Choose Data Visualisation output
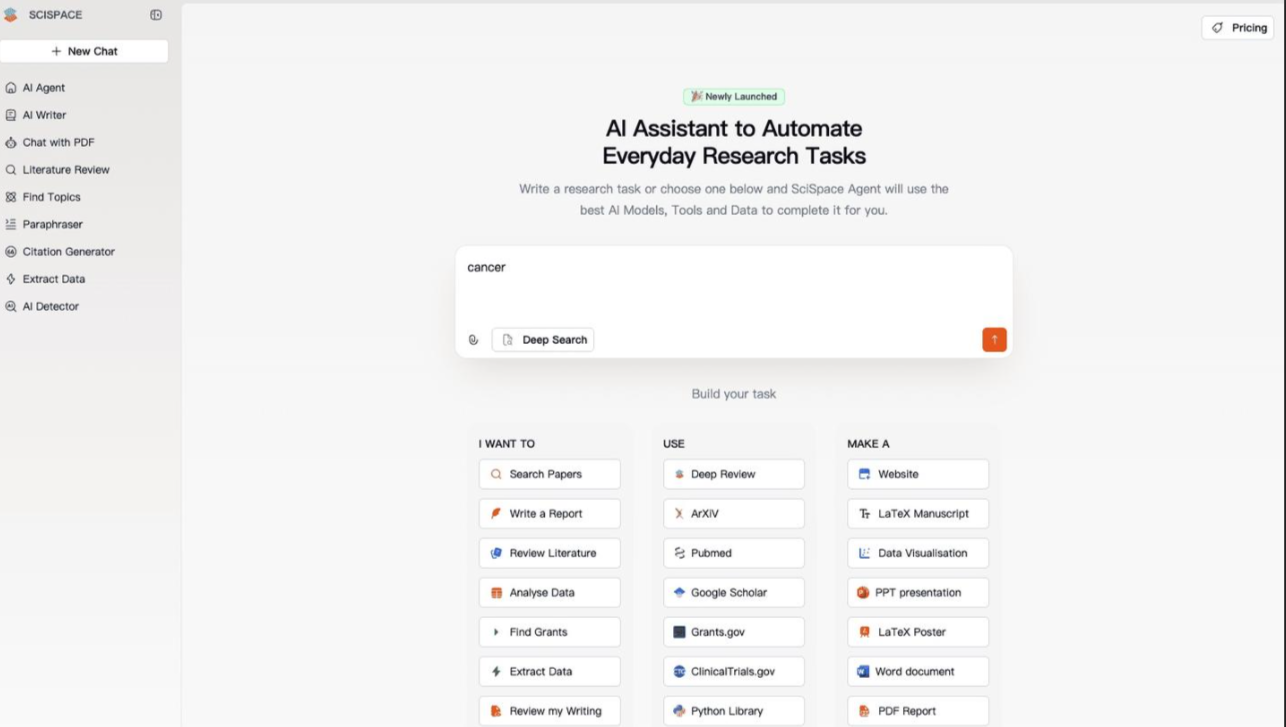Image resolution: width=1286 pixels, height=727 pixels. pyautogui.click(x=918, y=553)
